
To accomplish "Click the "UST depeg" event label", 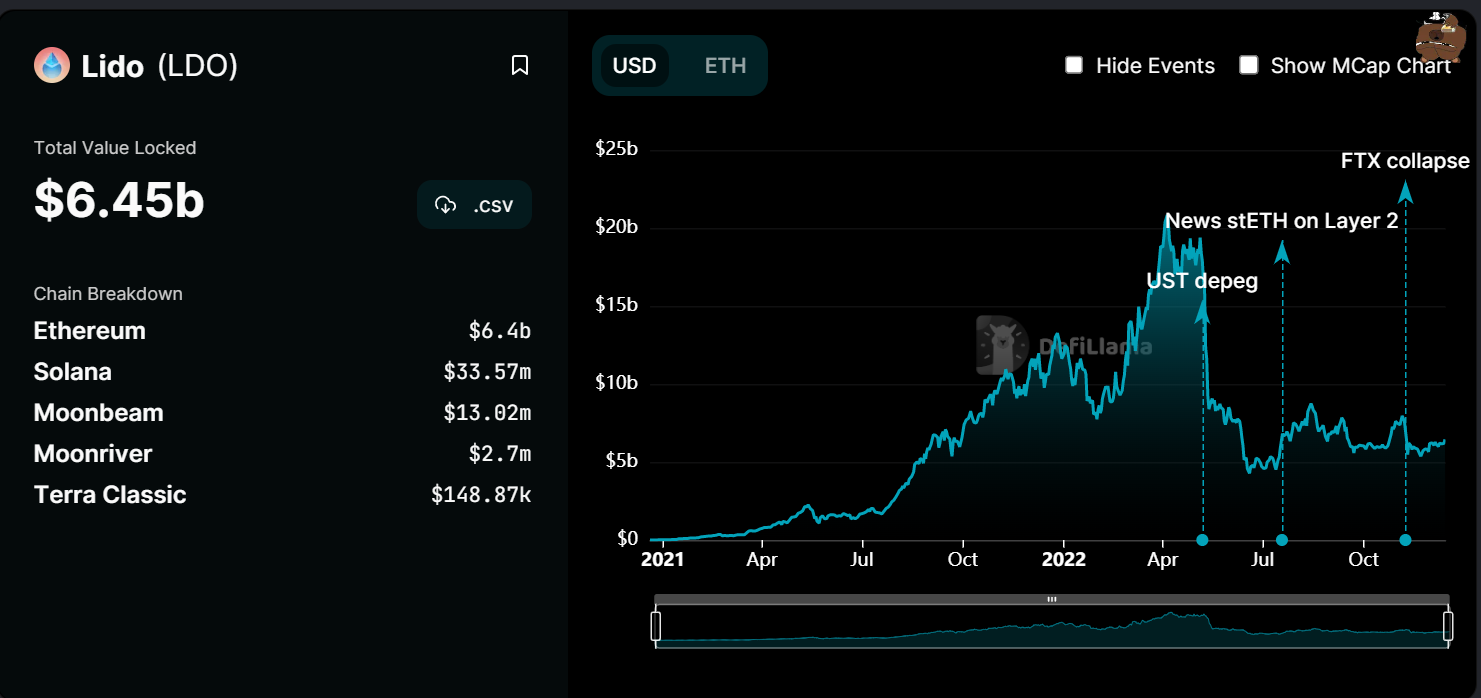I will [1202, 281].
